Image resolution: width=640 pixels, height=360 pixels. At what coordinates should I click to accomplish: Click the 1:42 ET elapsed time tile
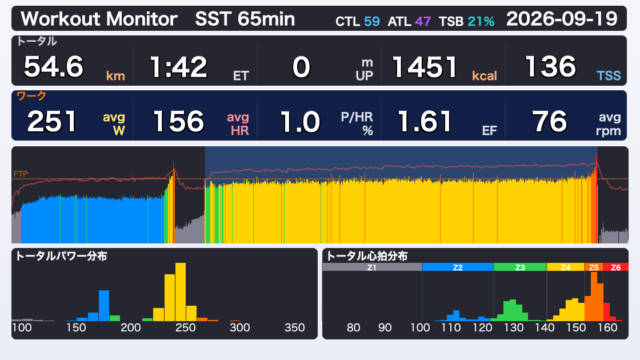(196, 66)
